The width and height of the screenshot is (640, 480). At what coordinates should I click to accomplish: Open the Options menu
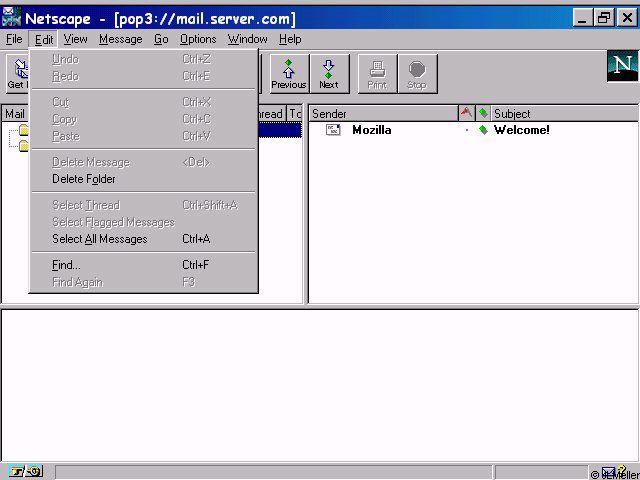(x=198, y=39)
